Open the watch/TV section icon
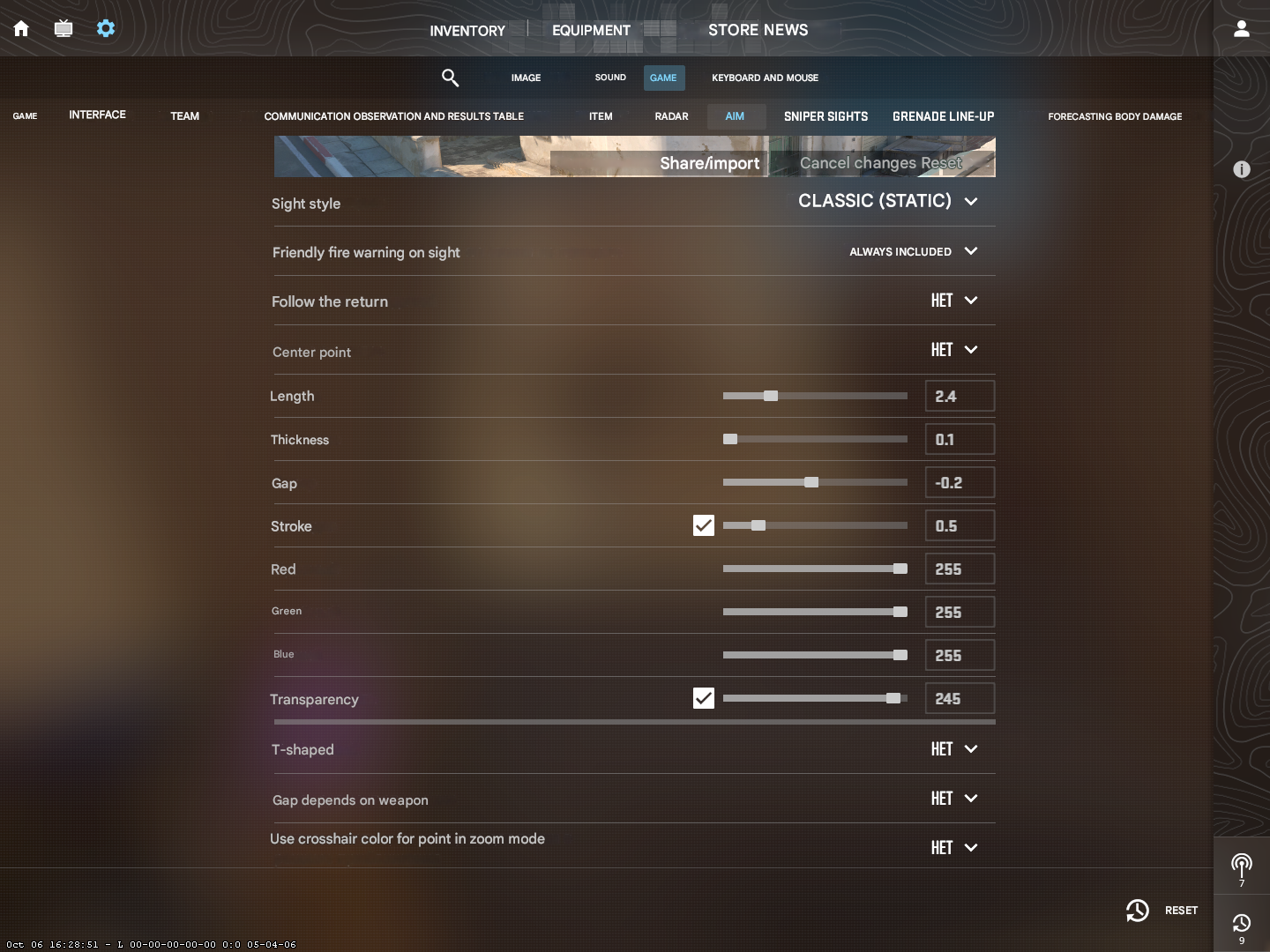1270x952 pixels. pyautogui.click(x=63, y=28)
